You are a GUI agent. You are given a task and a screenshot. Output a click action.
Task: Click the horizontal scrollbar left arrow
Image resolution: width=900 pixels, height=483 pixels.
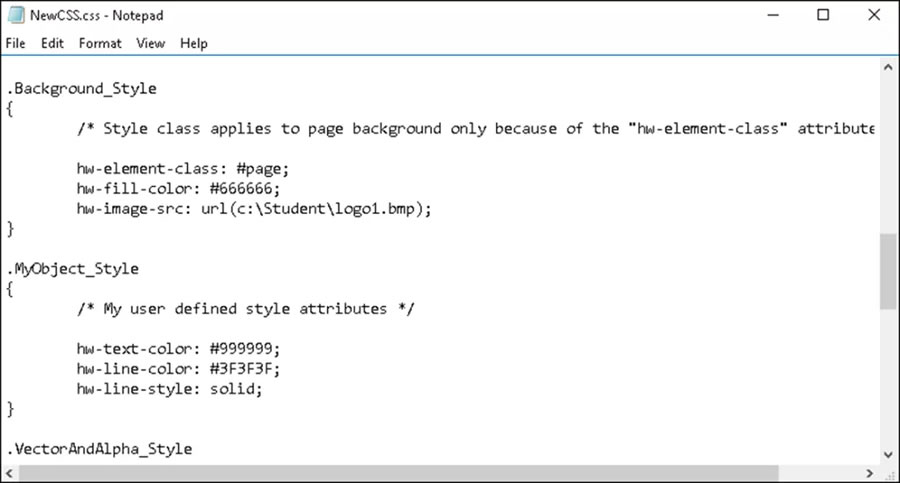10,474
